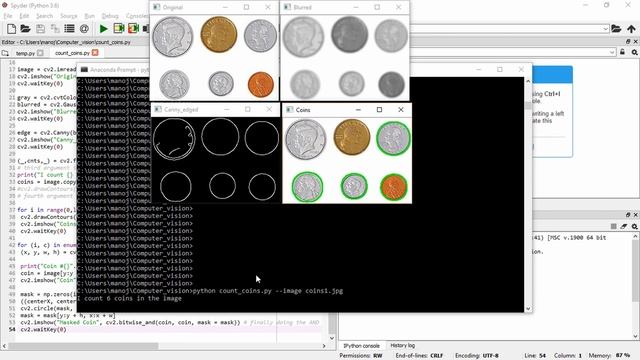This screenshot has height=360, width=640.
Task: Click the Save all files toolbar icon
Action: [55, 29]
